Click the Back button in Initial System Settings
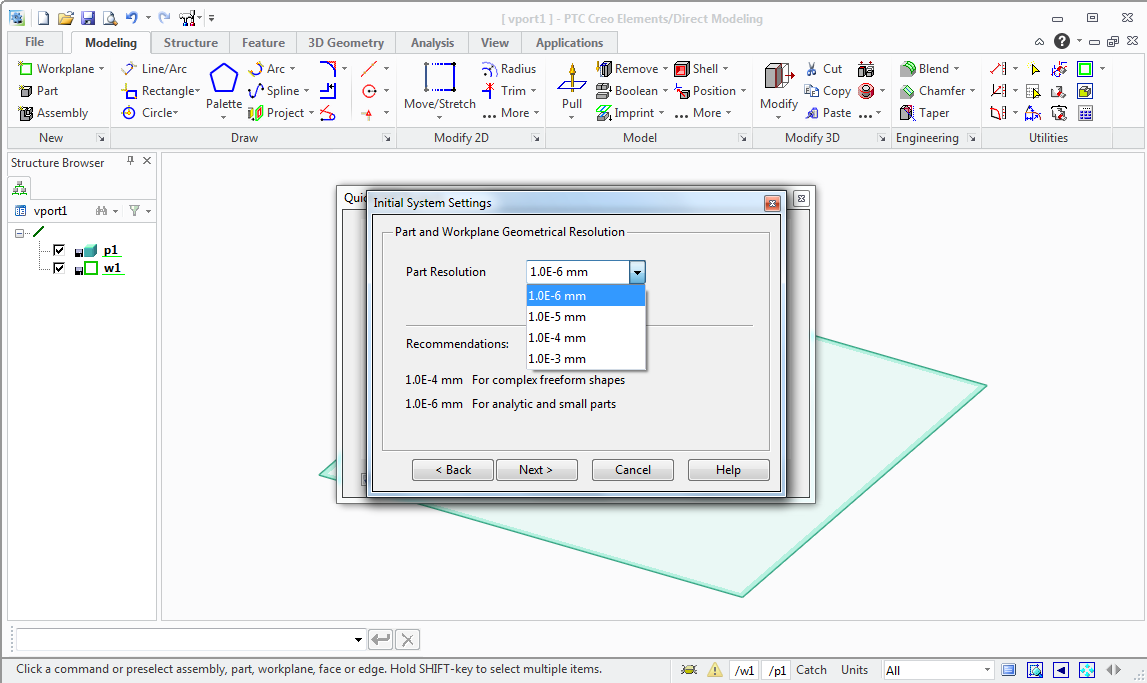1147x683 pixels. (454, 469)
